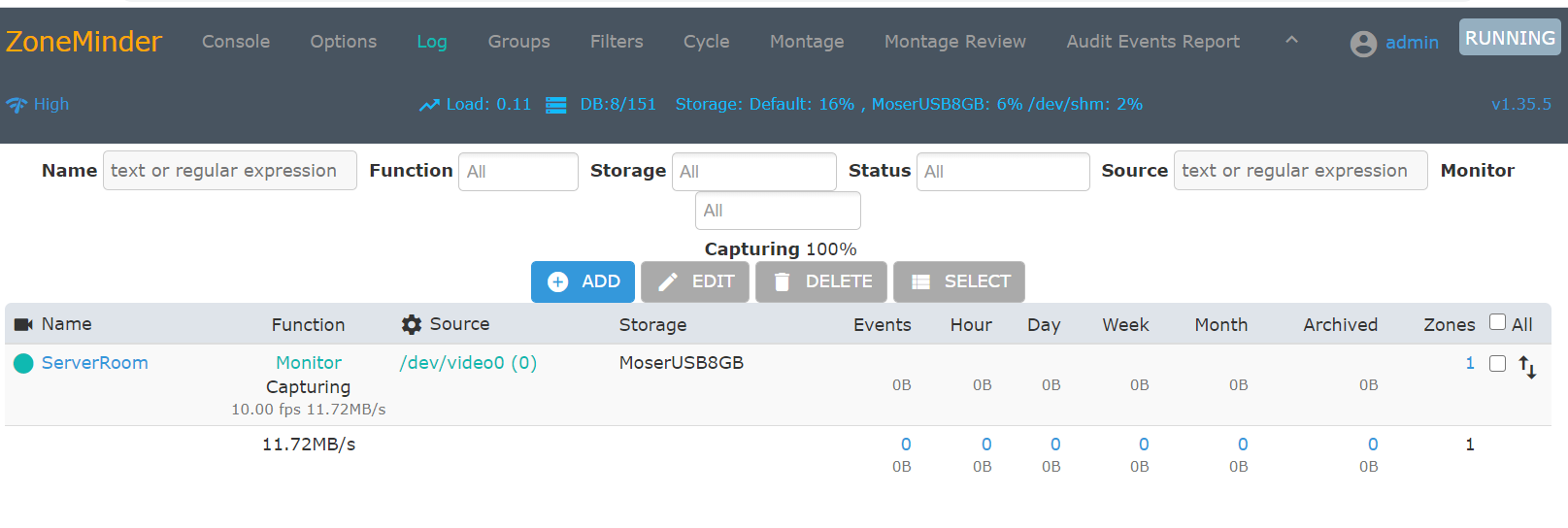Click the v1.35.5 version link
The height and width of the screenshot is (528, 1568).
pyautogui.click(x=1521, y=104)
